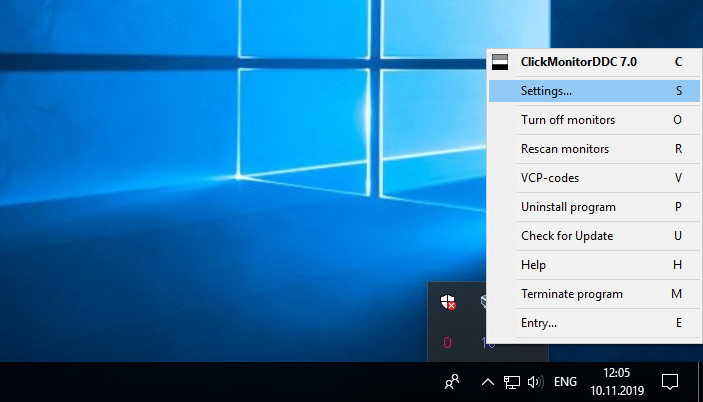The height and width of the screenshot is (402, 703).
Task: Click the pink 0 tray indicator
Action: pyautogui.click(x=447, y=343)
